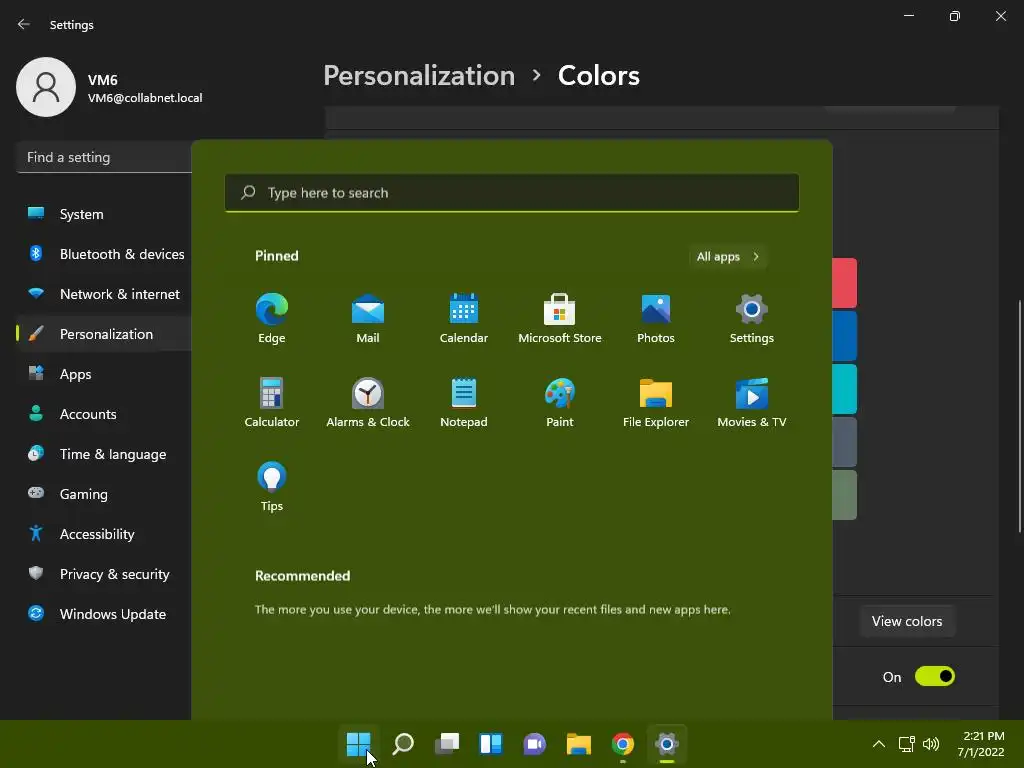This screenshot has height=768, width=1024.
Task: Open File Explorer from the taskbar
Action: [x=579, y=744]
